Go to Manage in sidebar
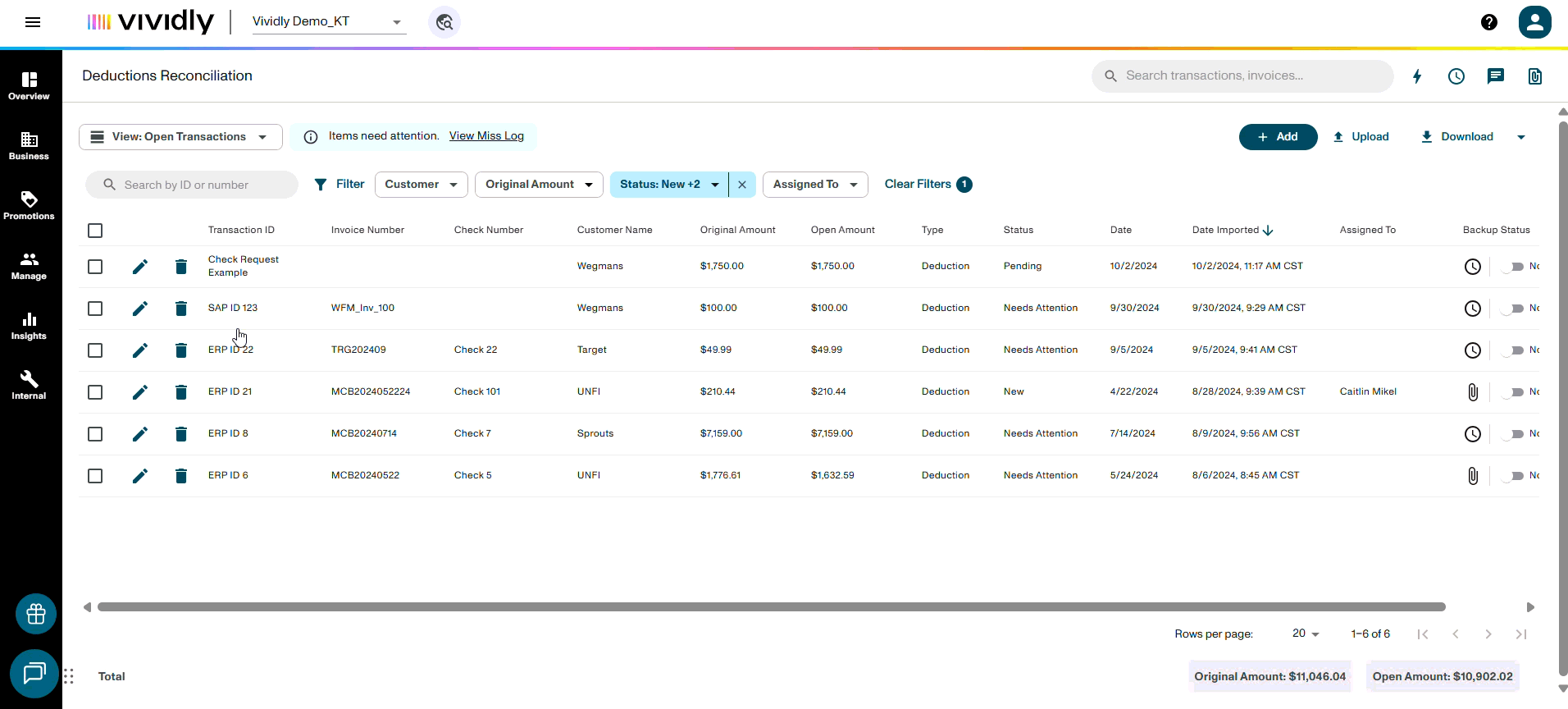This screenshot has width=1568, height=709. click(30, 265)
